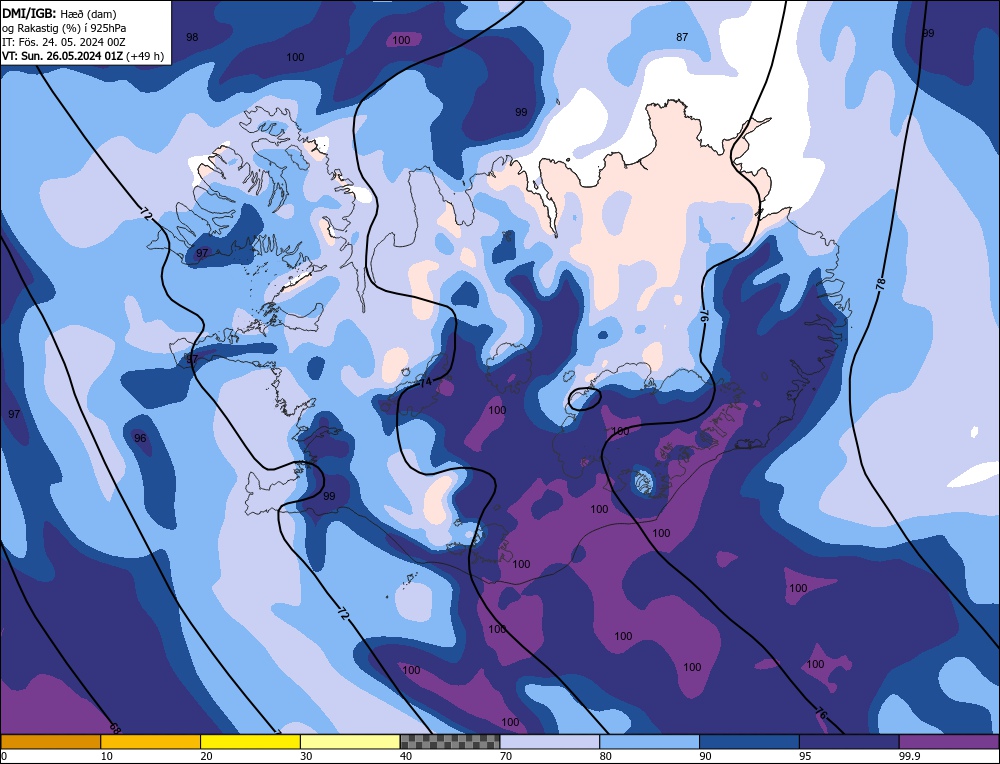The height and width of the screenshot is (764, 1000).
Task: Click the lavender 70–80 legend swatch
Action: [x=550, y=741]
